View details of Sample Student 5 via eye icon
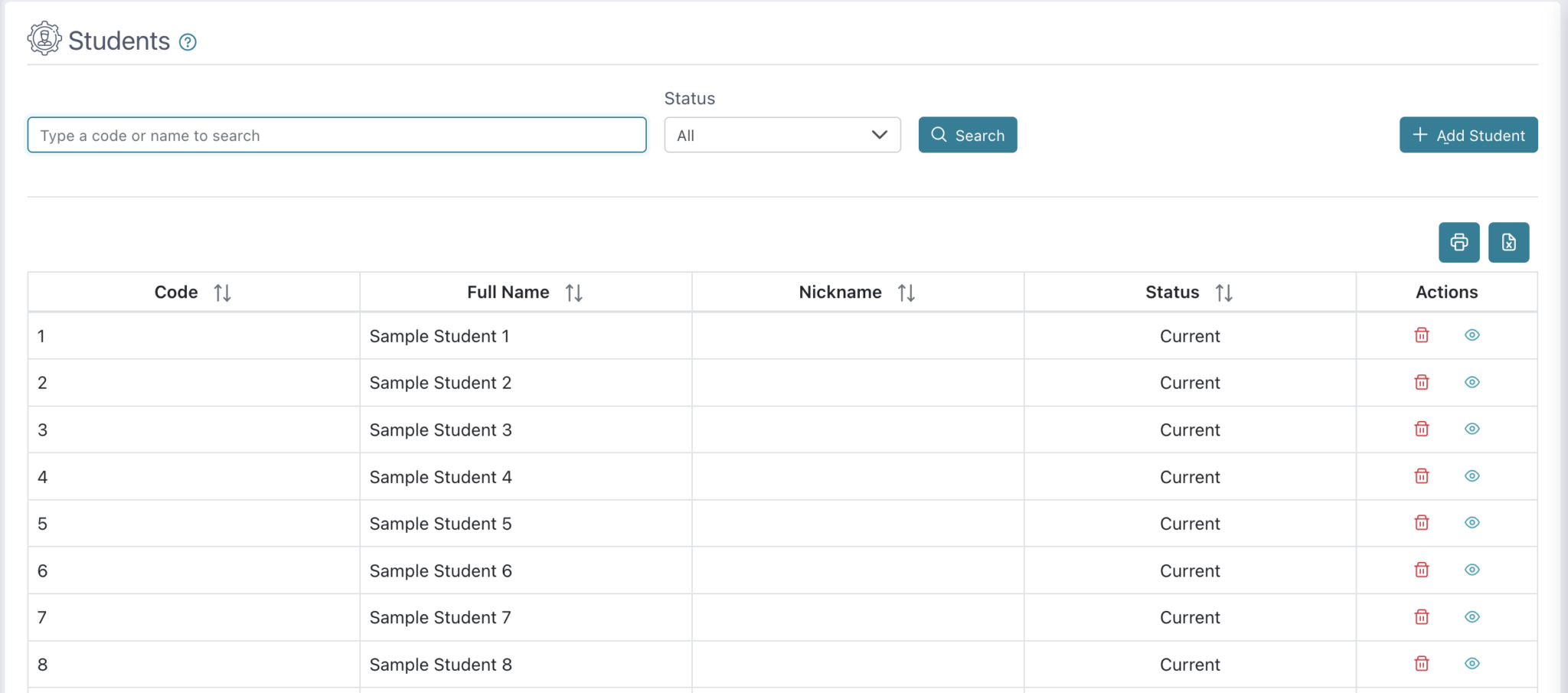Screen dimensions: 1568x693 pyautogui.click(x=1472, y=523)
